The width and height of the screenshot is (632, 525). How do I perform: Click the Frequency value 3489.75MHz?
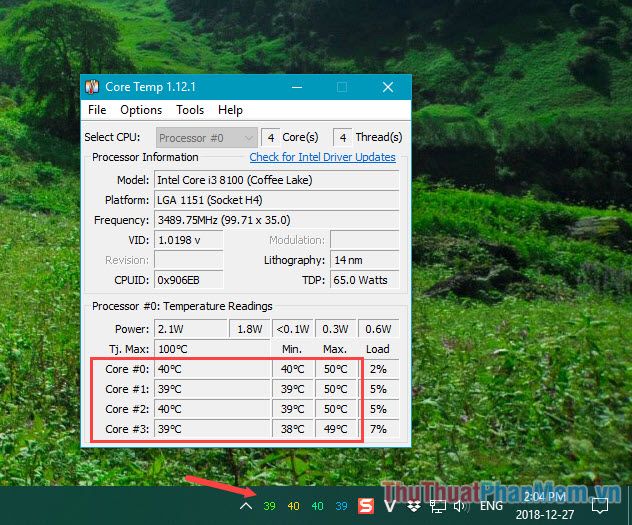click(276, 220)
